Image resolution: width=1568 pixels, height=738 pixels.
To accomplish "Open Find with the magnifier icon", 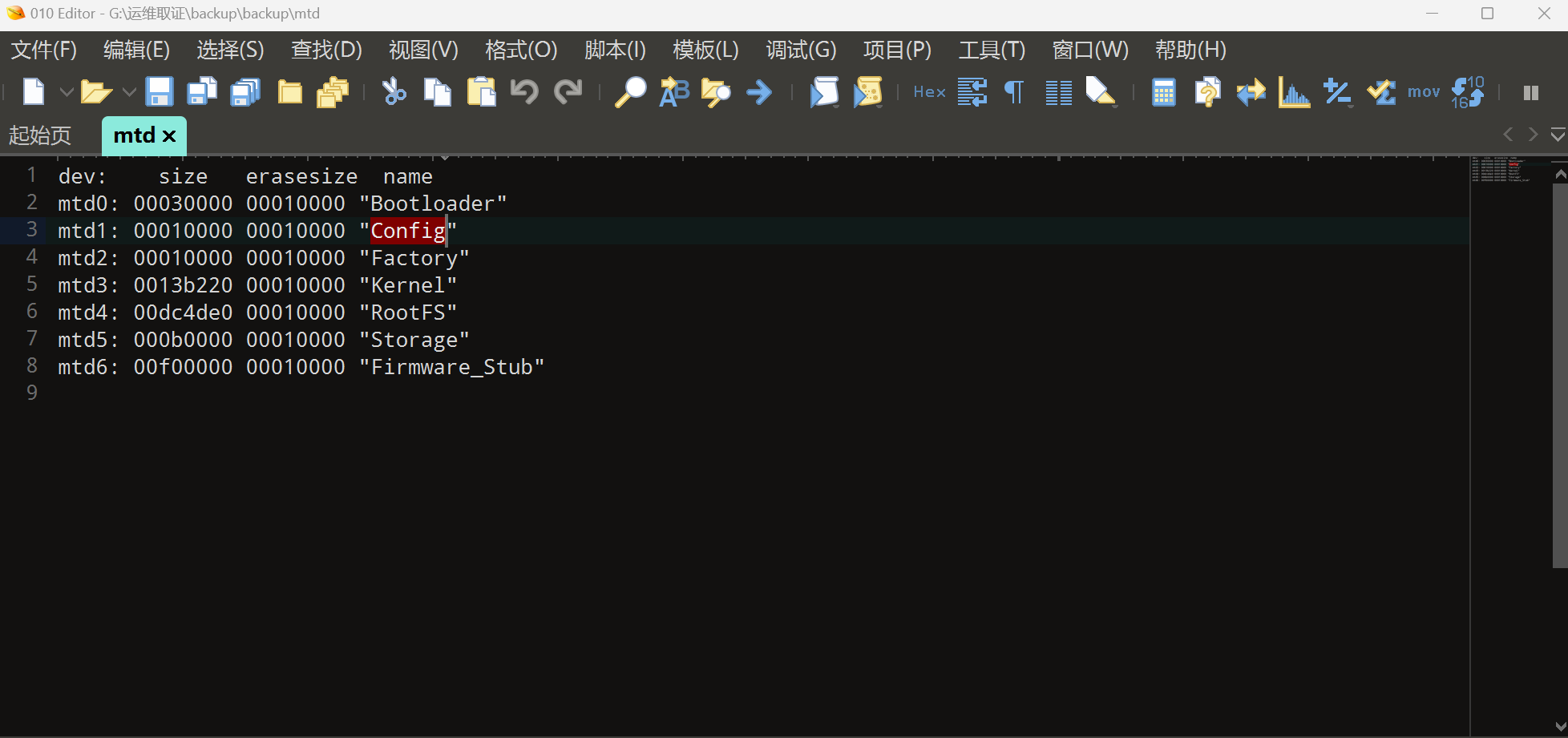I will click(x=630, y=92).
